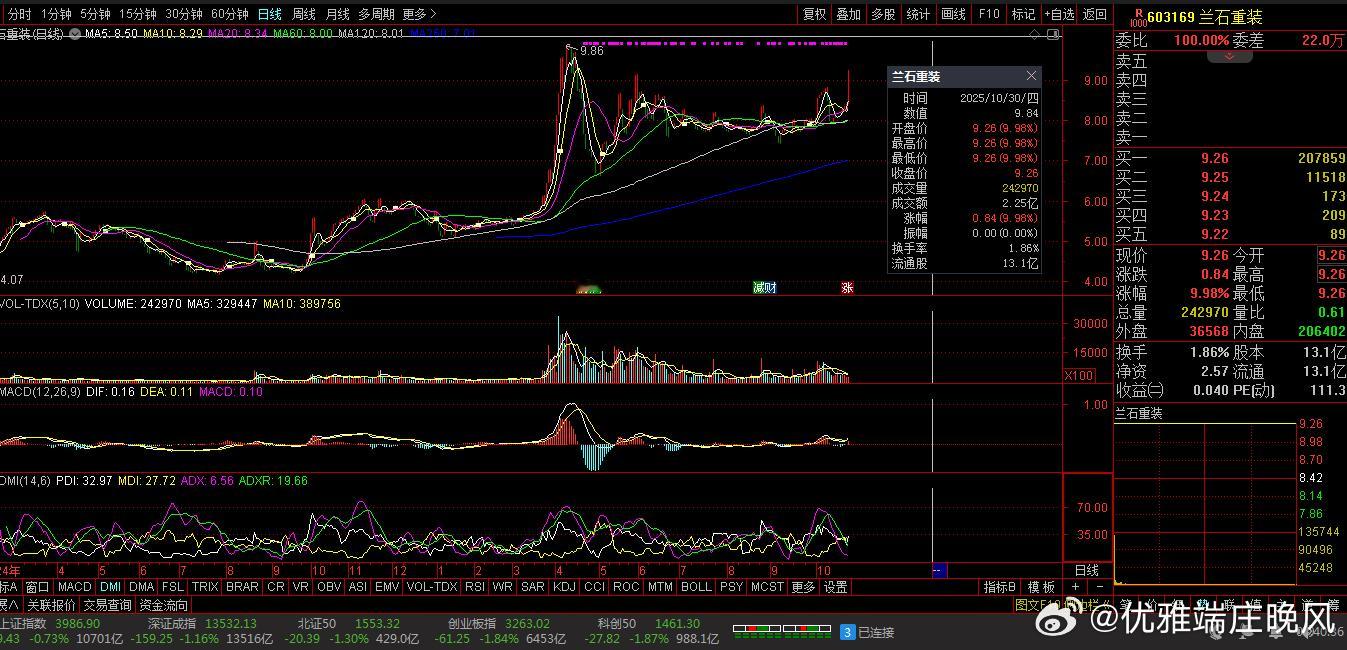Select the 15分钟 period tab
The height and width of the screenshot is (650, 1347).
(138, 14)
